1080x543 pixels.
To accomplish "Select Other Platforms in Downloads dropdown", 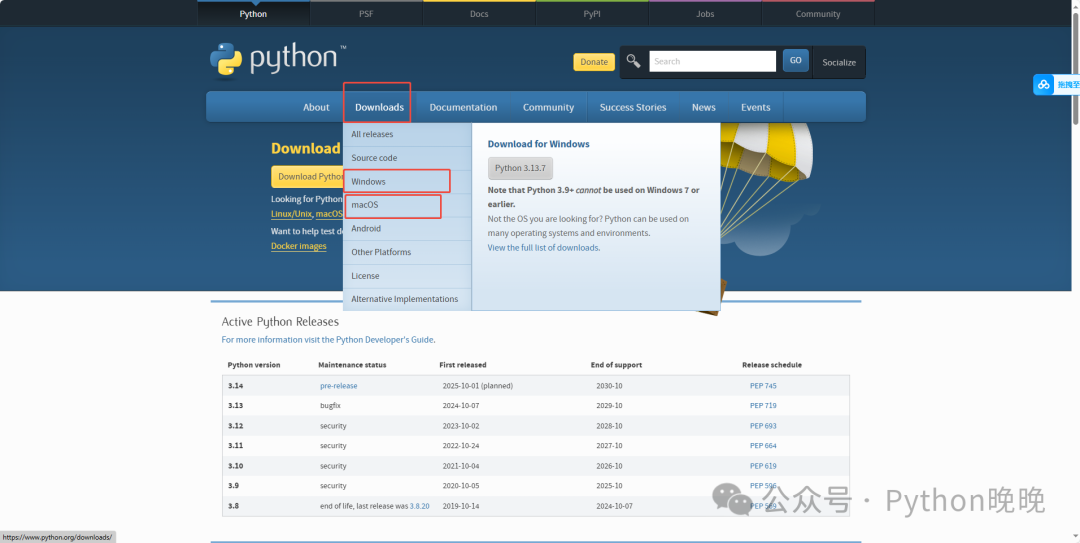I will (407, 252).
